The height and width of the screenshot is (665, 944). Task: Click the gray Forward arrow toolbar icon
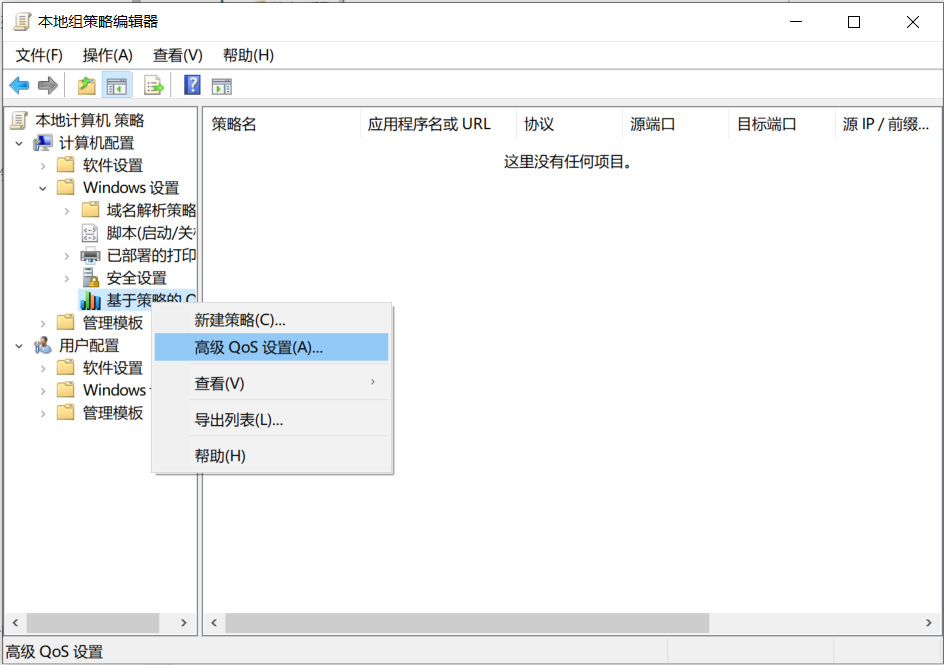[x=48, y=85]
